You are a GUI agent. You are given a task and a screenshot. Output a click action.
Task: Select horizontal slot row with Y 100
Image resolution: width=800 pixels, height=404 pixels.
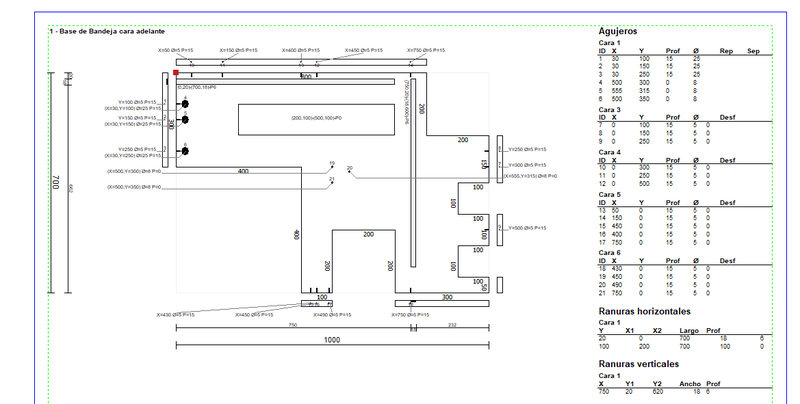pos(685,346)
